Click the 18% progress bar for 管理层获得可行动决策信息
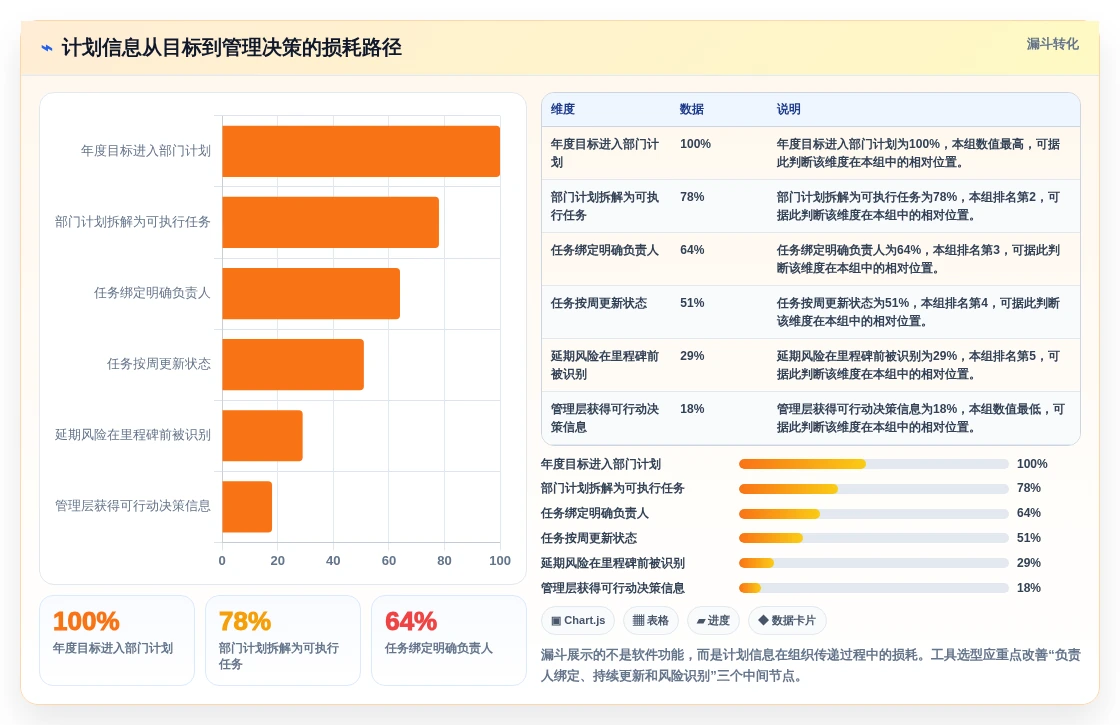This screenshot has height=725, width=1120. pos(874,588)
